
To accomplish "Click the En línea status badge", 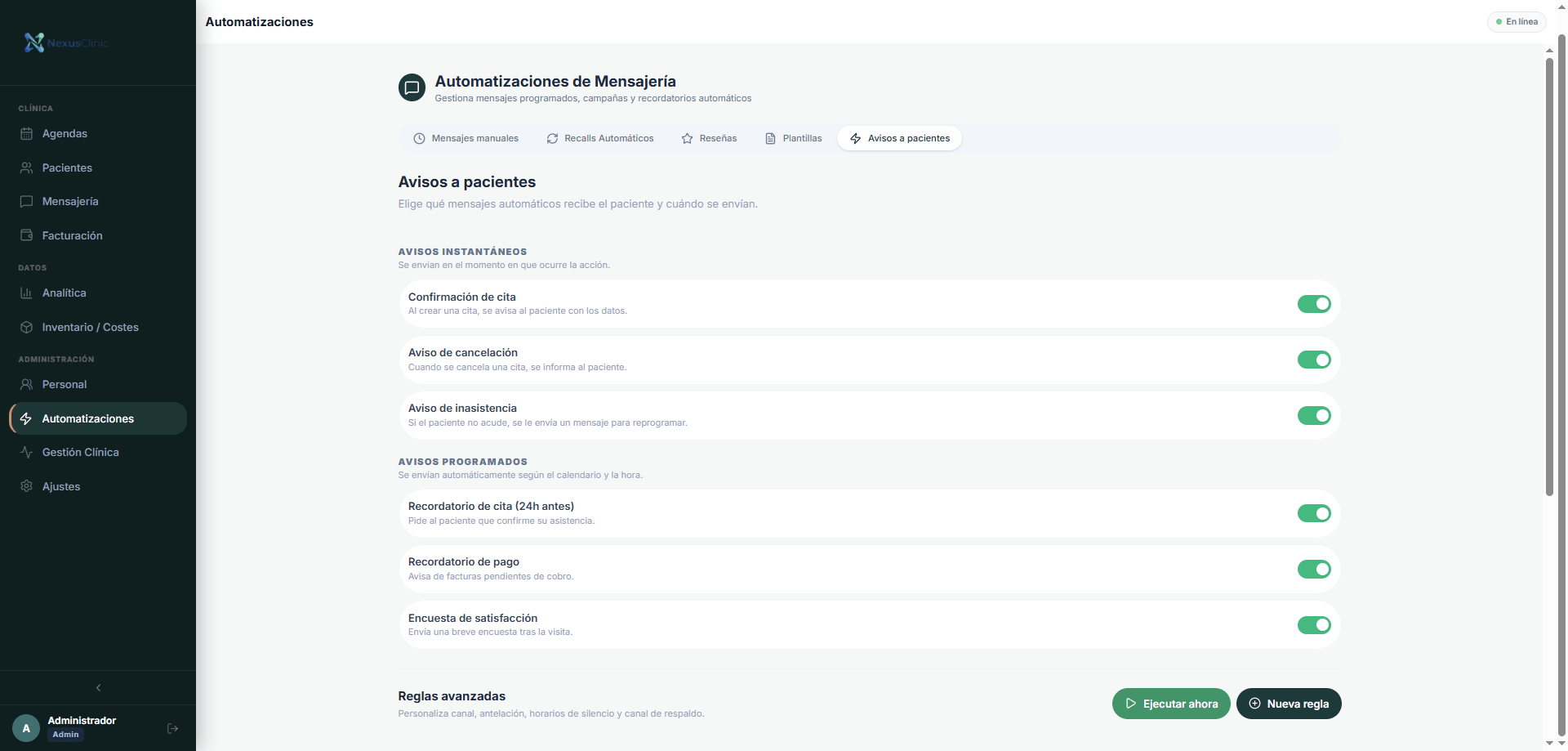I will [x=1517, y=22].
